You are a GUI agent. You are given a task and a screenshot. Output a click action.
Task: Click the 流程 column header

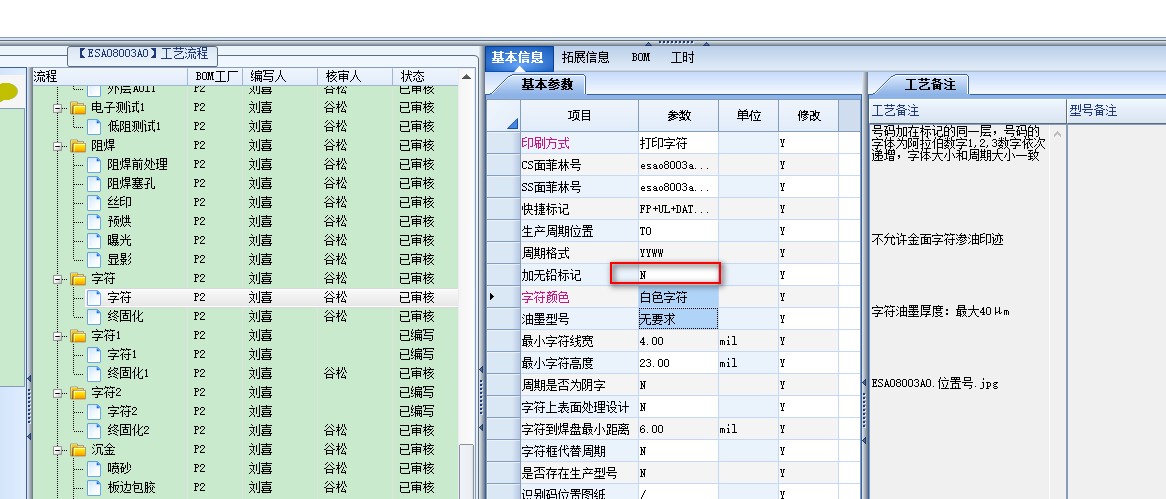pos(109,76)
